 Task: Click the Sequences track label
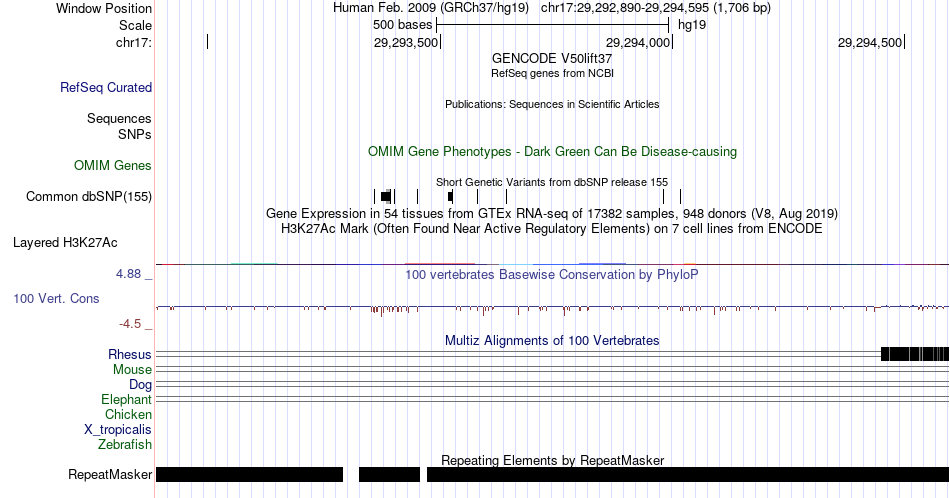(x=119, y=118)
